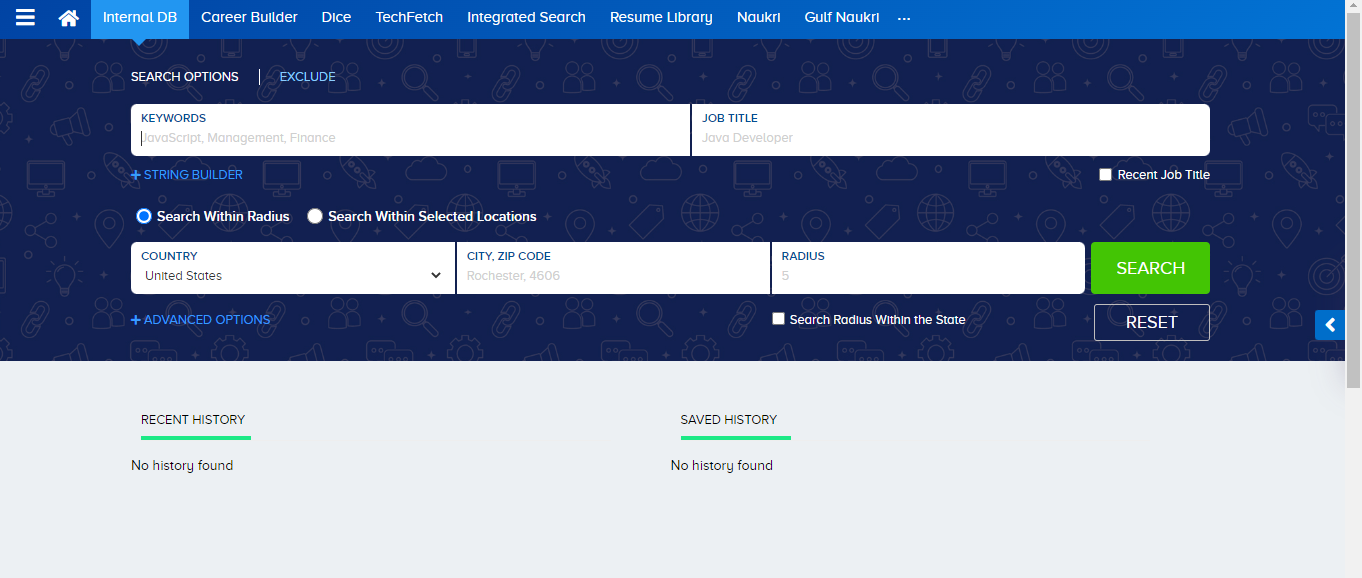Reset the search form
The image size is (1362, 578).
click(1151, 322)
